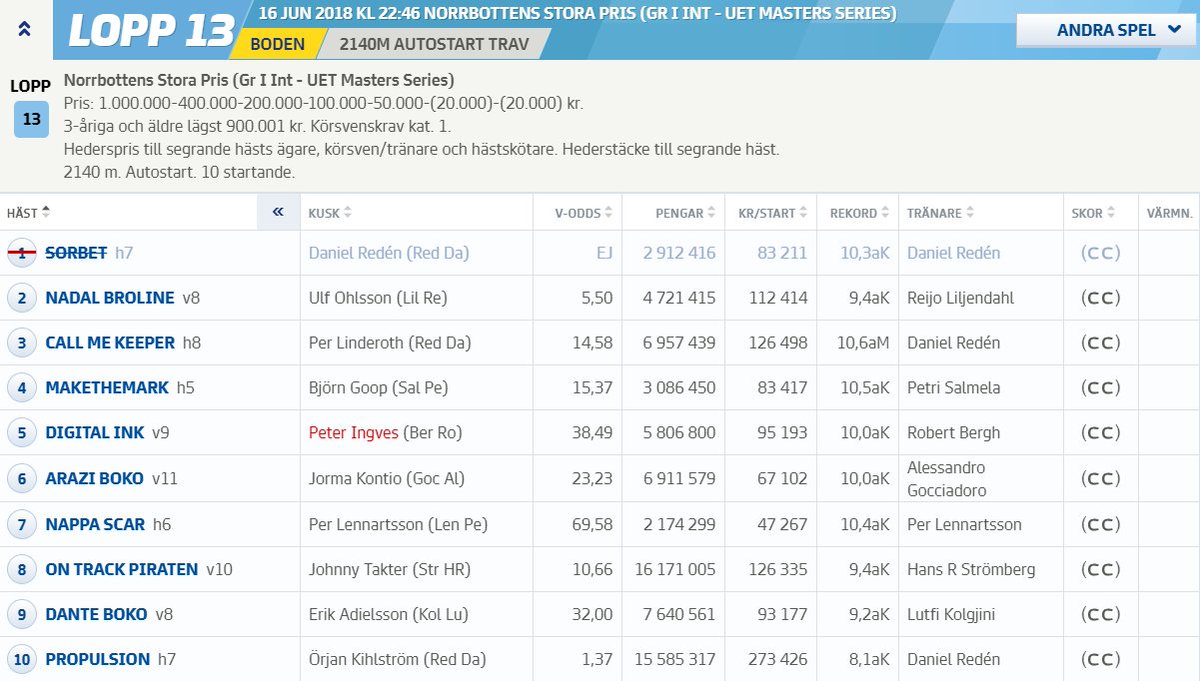Click shoe info icon for Nappa Scar row
1200x681 pixels.
pyautogui.click(x=1101, y=525)
